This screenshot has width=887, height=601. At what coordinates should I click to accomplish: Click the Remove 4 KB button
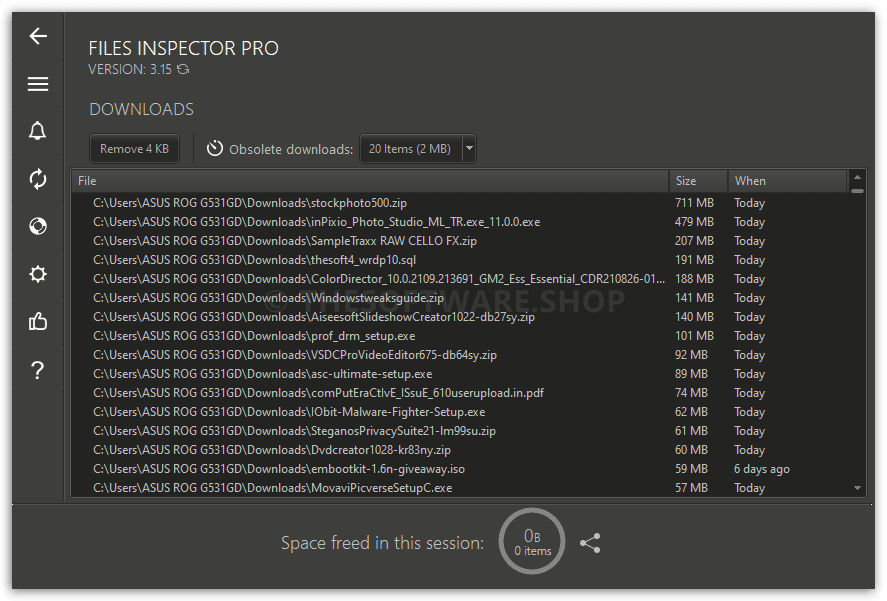point(134,149)
